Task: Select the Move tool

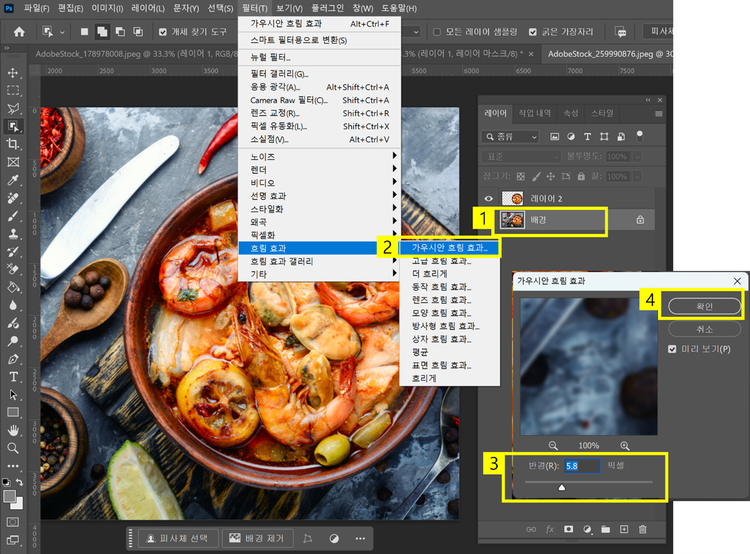Action: tap(13, 73)
